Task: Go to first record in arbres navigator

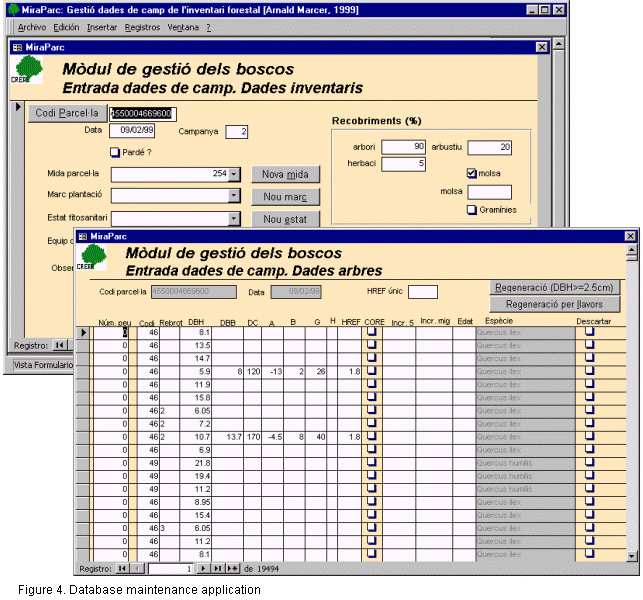Action: tap(122, 568)
